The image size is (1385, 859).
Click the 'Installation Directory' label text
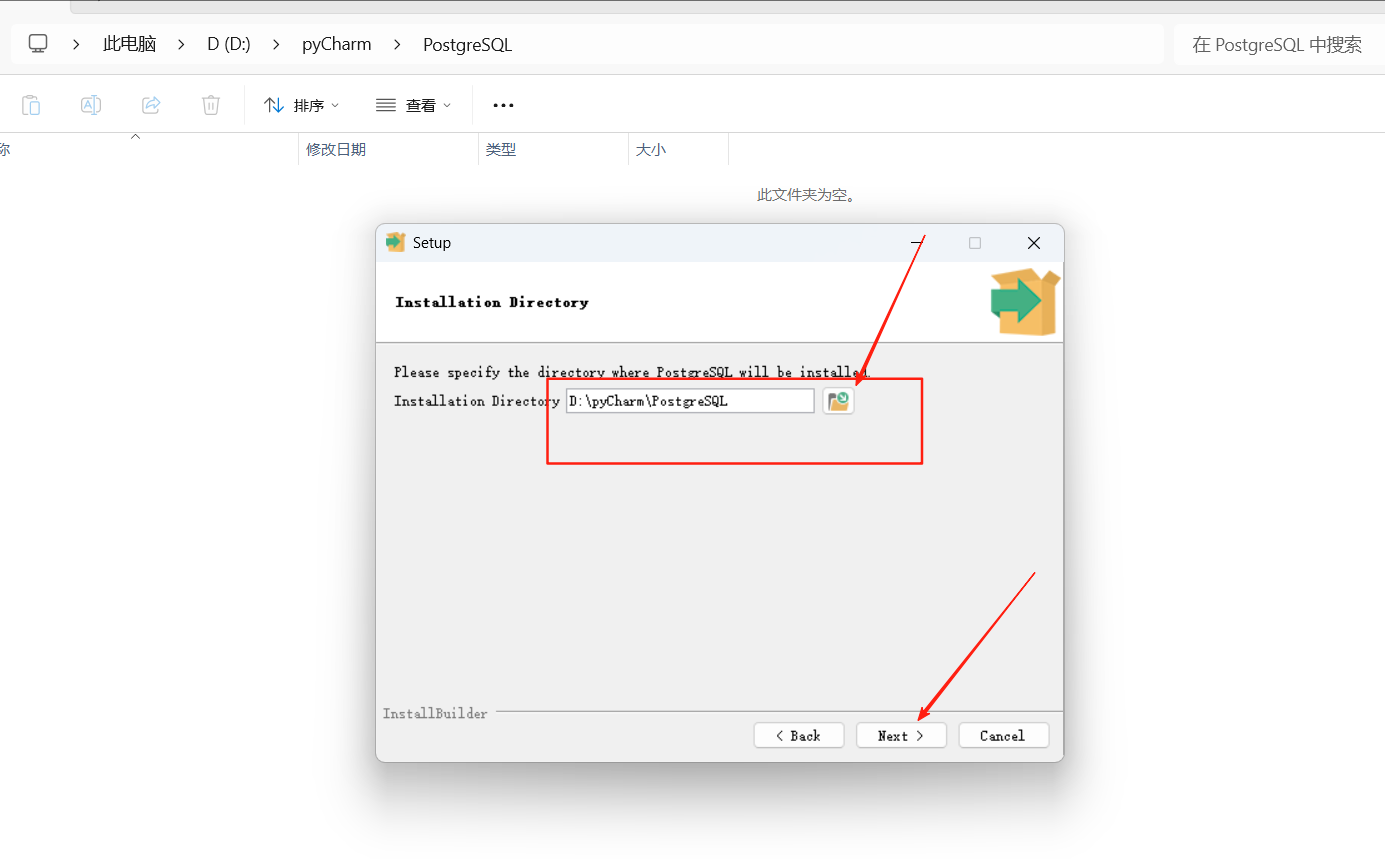pos(476,401)
